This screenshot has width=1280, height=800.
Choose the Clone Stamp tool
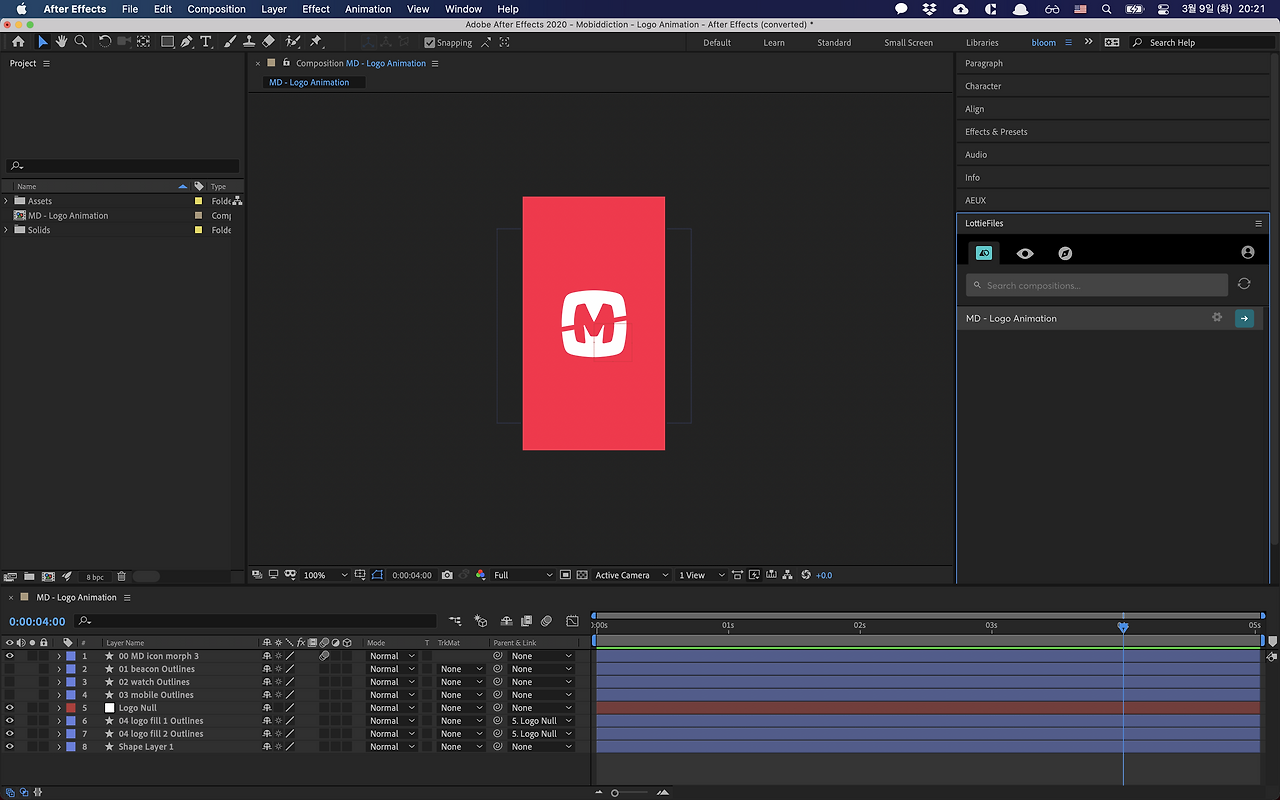coord(249,42)
